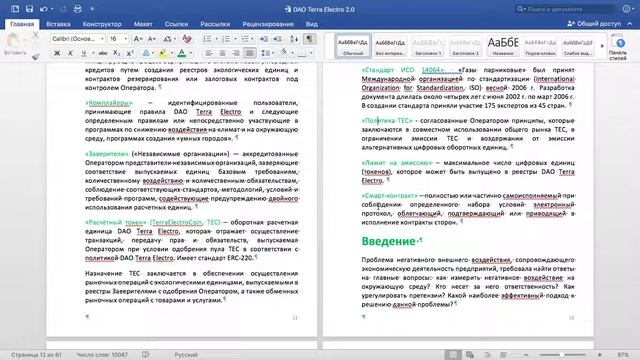Toggle show paragraph marks (¶)
This screenshot has height=360, width=640.
pyautogui.click(x=310, y=39)
